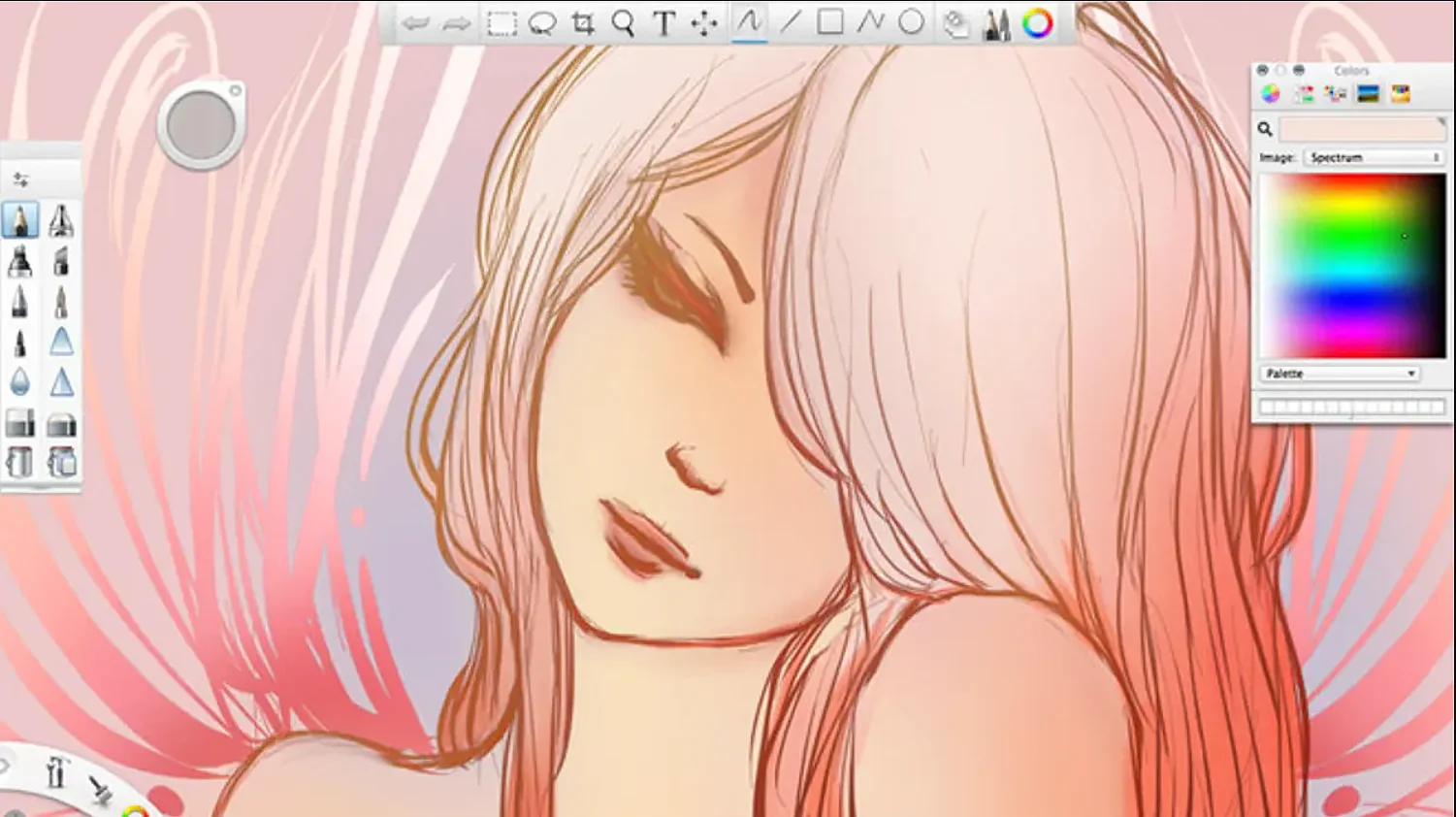This screenshot has width=1456, height=817.
Task: Open the Palette dropdown menu
Action: tap(1341, 374)
